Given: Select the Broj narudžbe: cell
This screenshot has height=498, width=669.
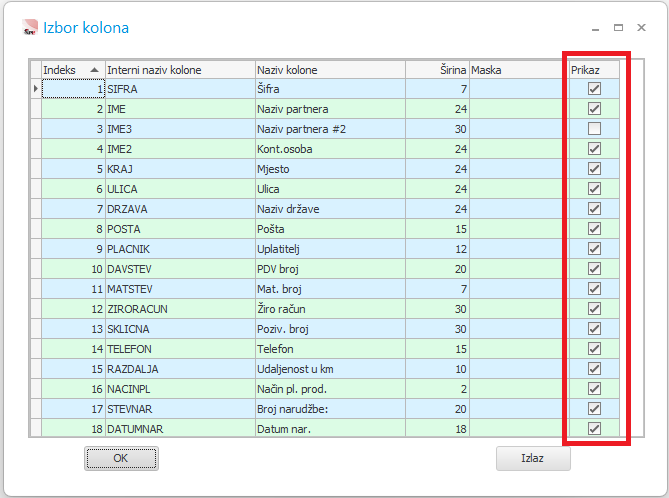Looking at the screenshot, I should 330,409.
